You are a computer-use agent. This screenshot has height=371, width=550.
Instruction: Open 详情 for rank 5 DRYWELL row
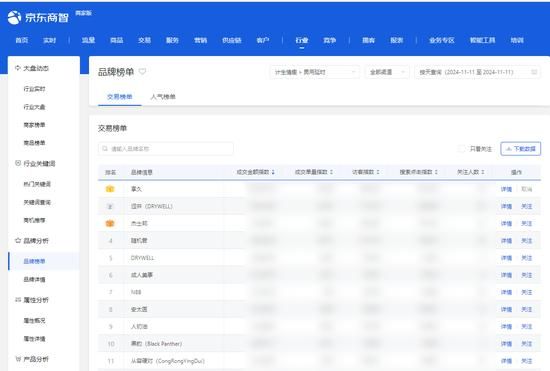tap(506, 258)
